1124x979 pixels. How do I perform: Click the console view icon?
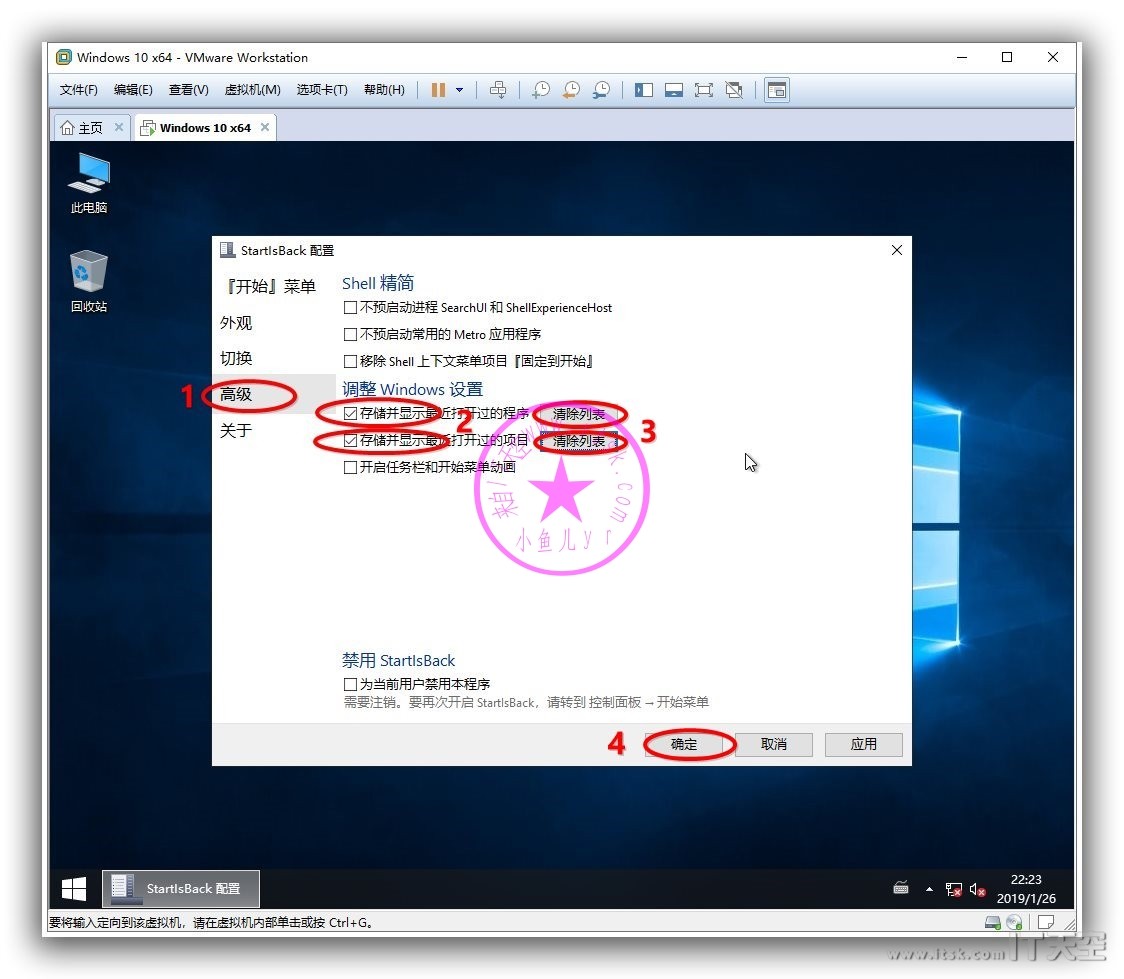click(777, 90)
